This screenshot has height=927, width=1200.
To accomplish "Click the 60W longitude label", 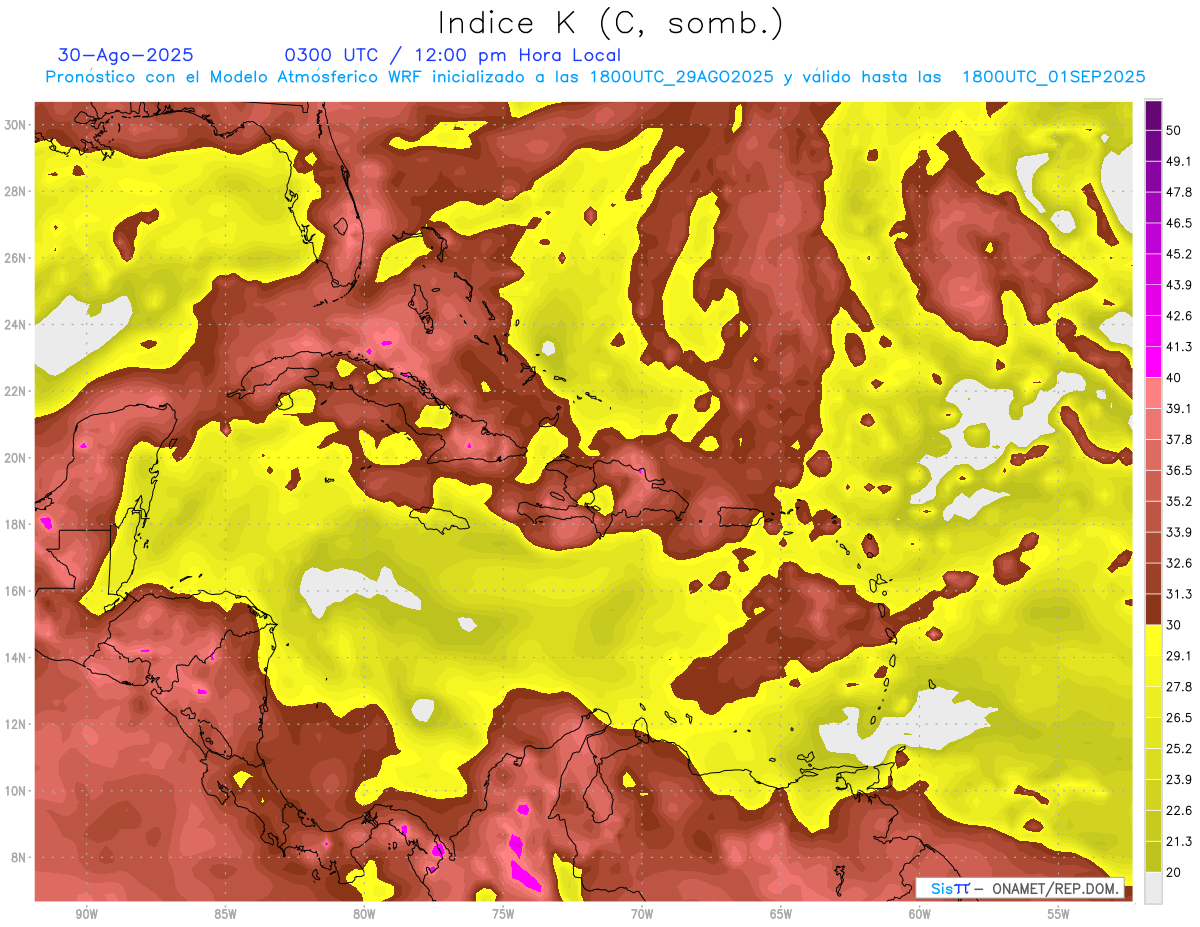I will [920, 914].
